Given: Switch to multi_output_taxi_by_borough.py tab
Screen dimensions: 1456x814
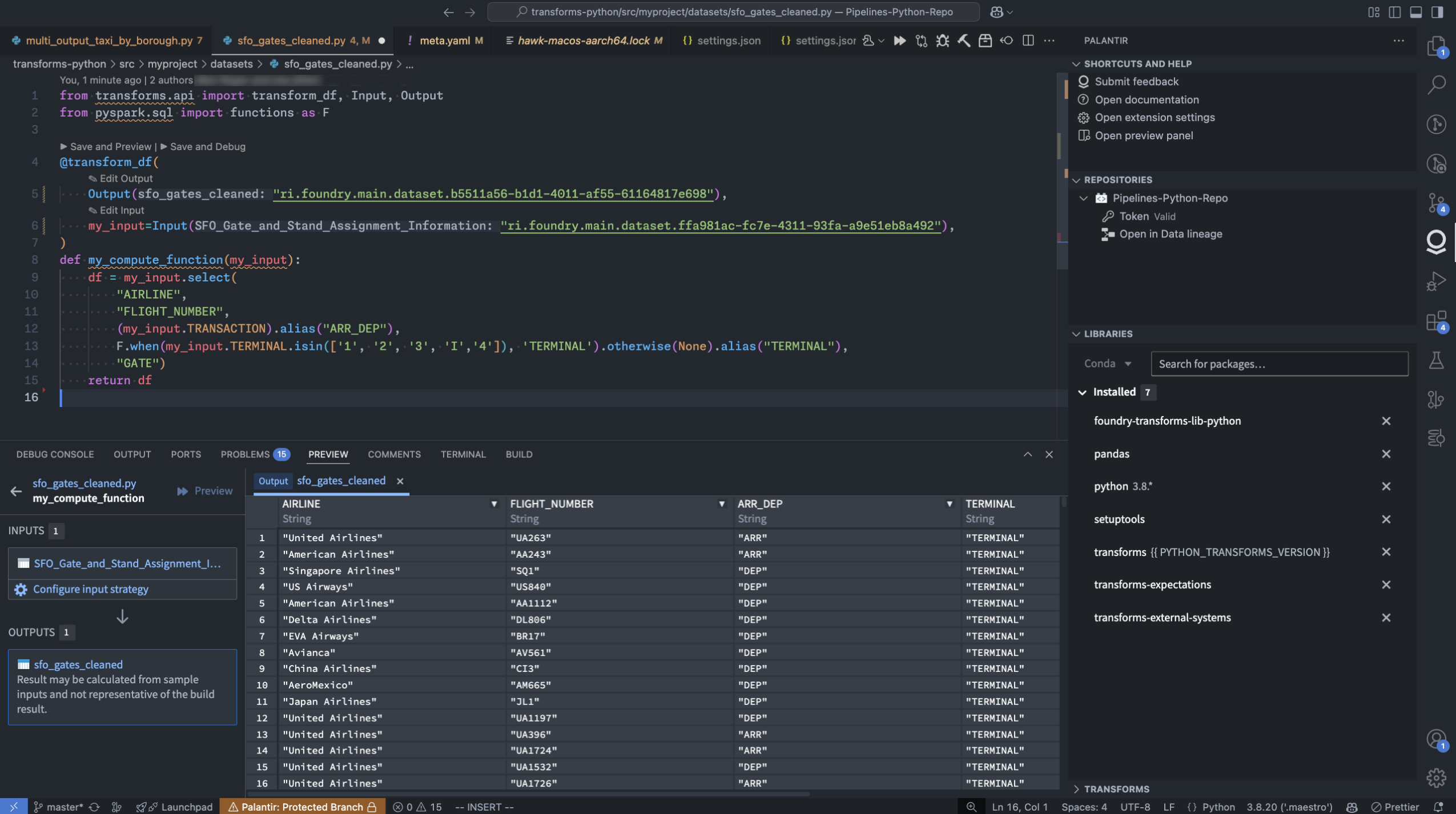Looking at the screenshot, I should coord(107,41).
